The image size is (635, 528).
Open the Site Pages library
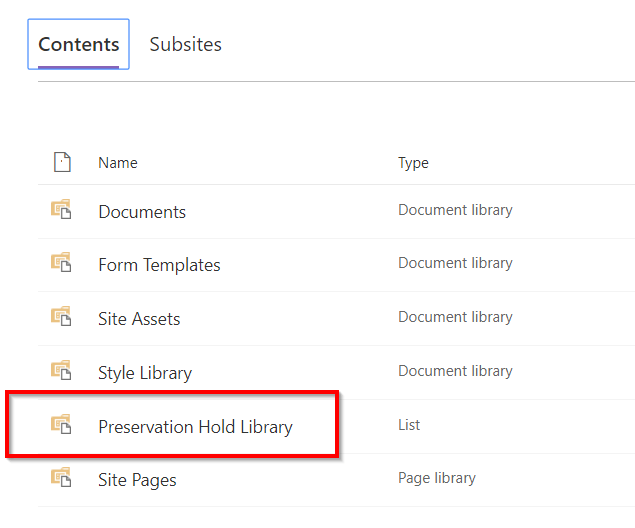pyautogui.click(x=137, y=480)
